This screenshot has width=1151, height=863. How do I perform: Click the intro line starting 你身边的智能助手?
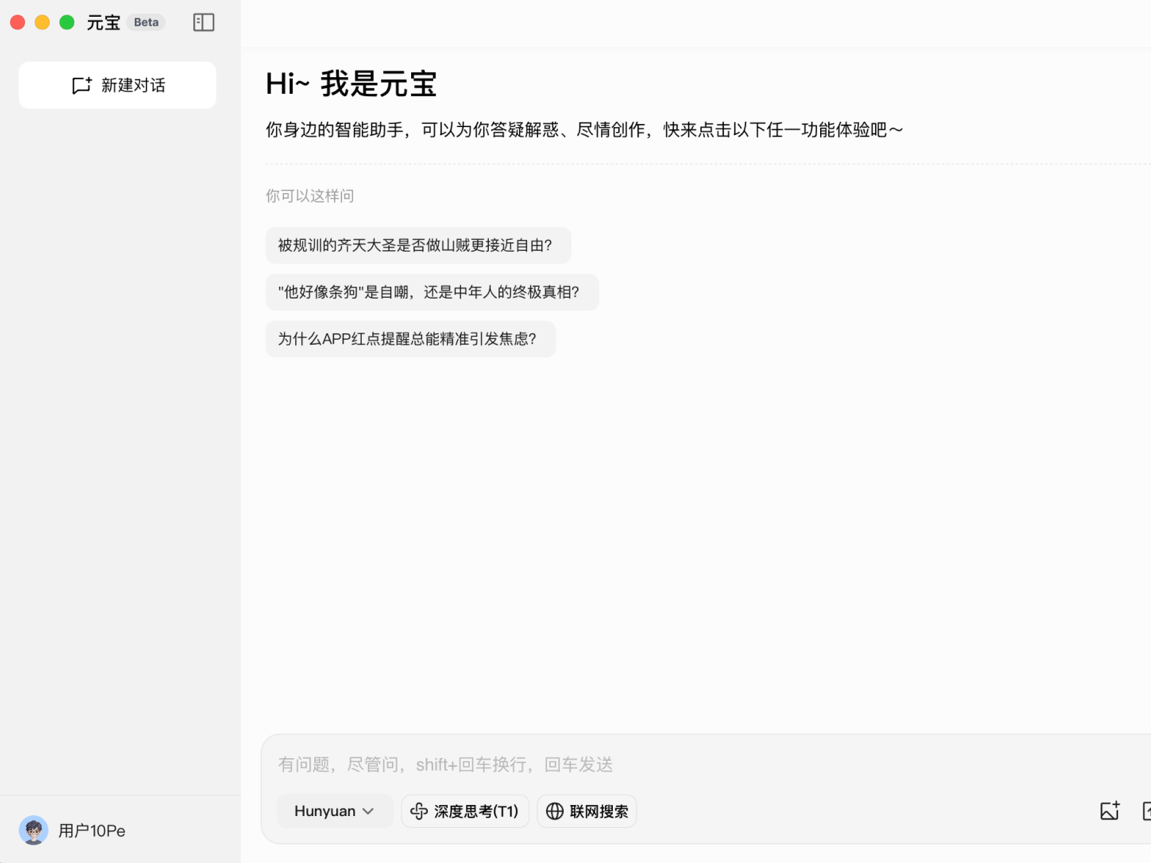click(584, 130)
